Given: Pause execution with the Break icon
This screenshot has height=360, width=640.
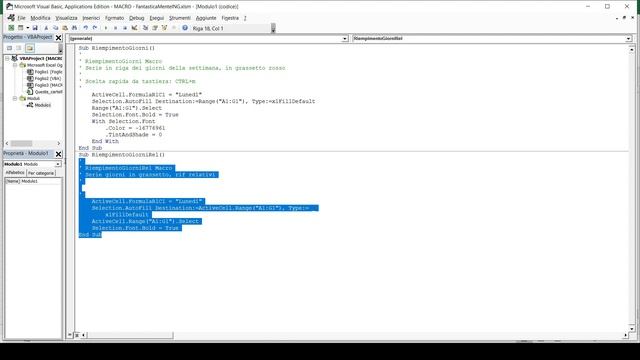Looking at the screenshot, I should point(116,28).
